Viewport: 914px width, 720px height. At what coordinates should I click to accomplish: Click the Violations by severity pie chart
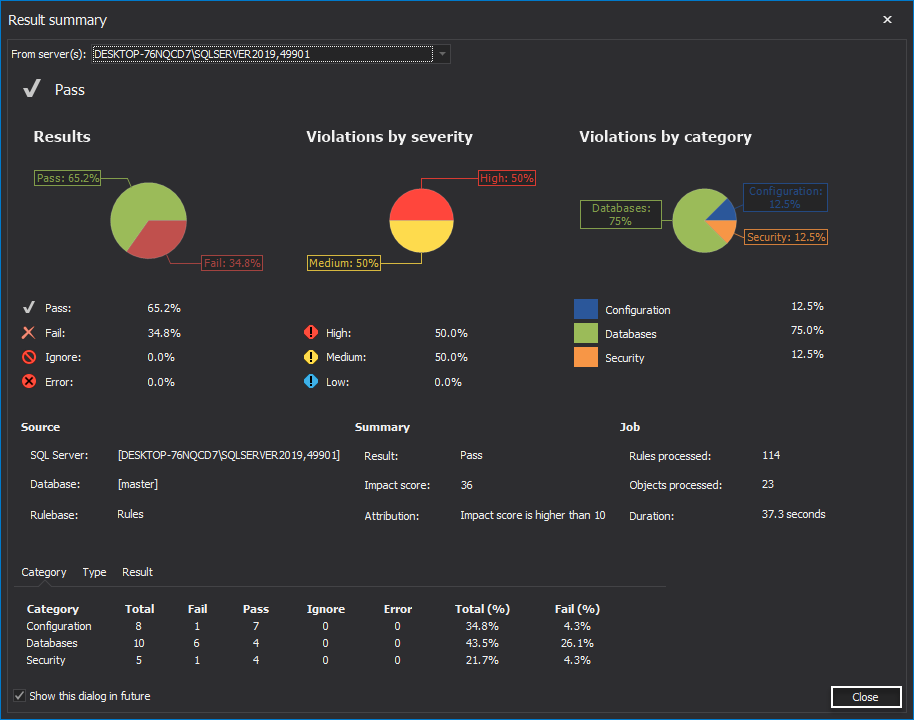click(421, 219)
